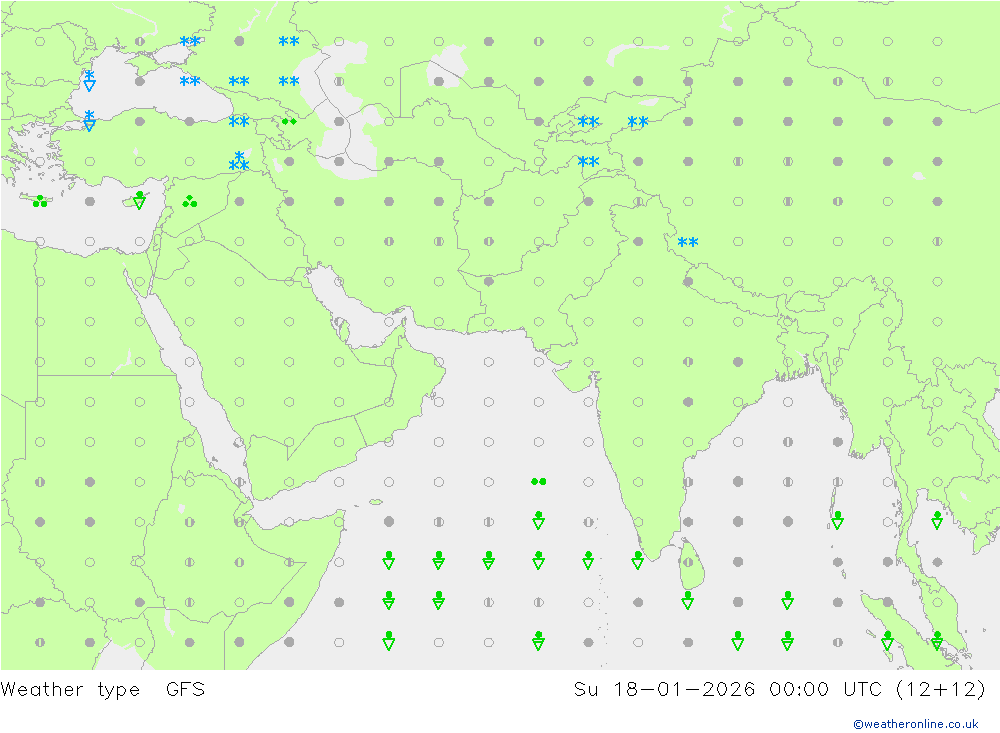This screenshot has height=733, width=1000.
Task: Click the shower symbol at India's southern tip
Action: click(638, 561)
